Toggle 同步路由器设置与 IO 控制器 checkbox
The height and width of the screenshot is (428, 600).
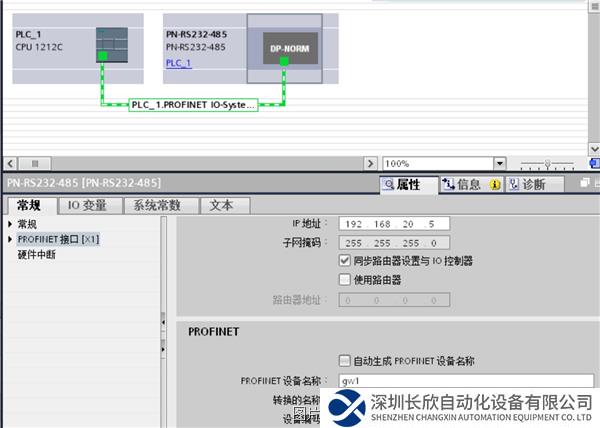click(x=345, y=260)
